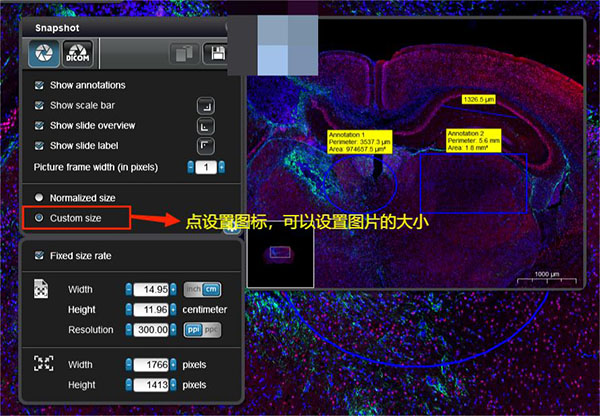
Task: Disable Fixed size rate checkbox
Action: tap(39, 255)
